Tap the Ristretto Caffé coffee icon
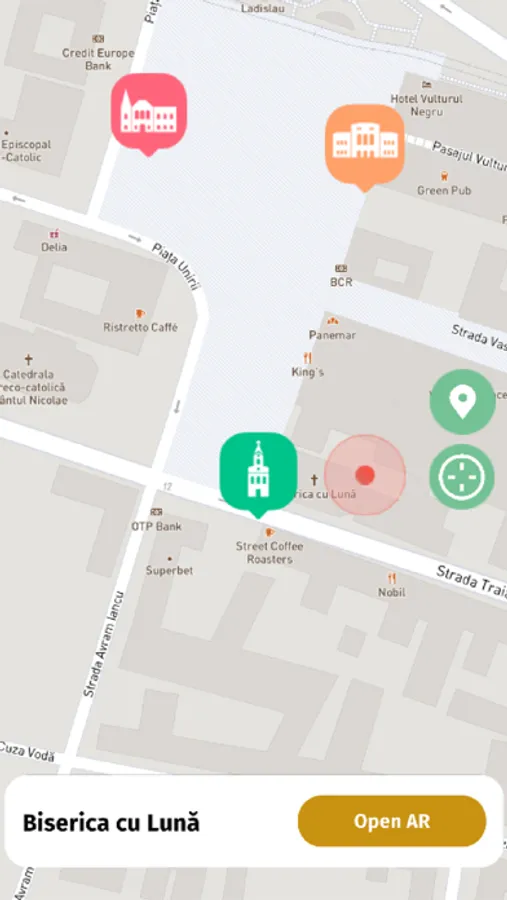 point(140,313)
